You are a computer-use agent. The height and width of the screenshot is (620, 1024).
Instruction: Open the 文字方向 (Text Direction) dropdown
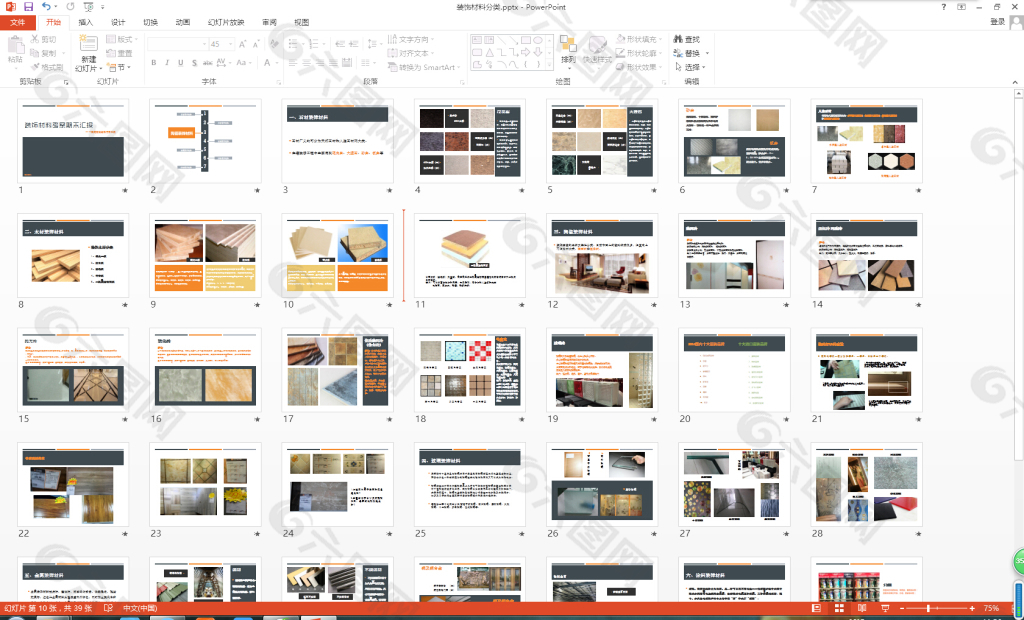click(410, 39)
